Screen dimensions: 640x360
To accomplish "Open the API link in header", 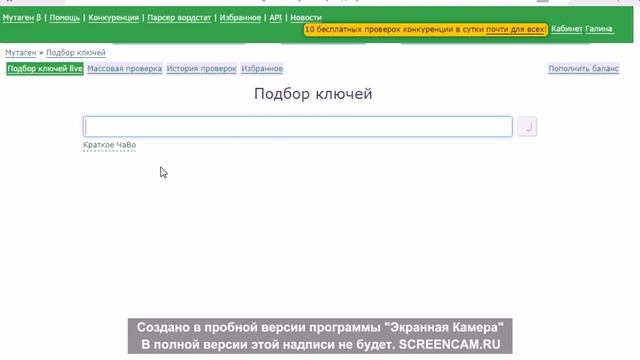I will 276,18.
